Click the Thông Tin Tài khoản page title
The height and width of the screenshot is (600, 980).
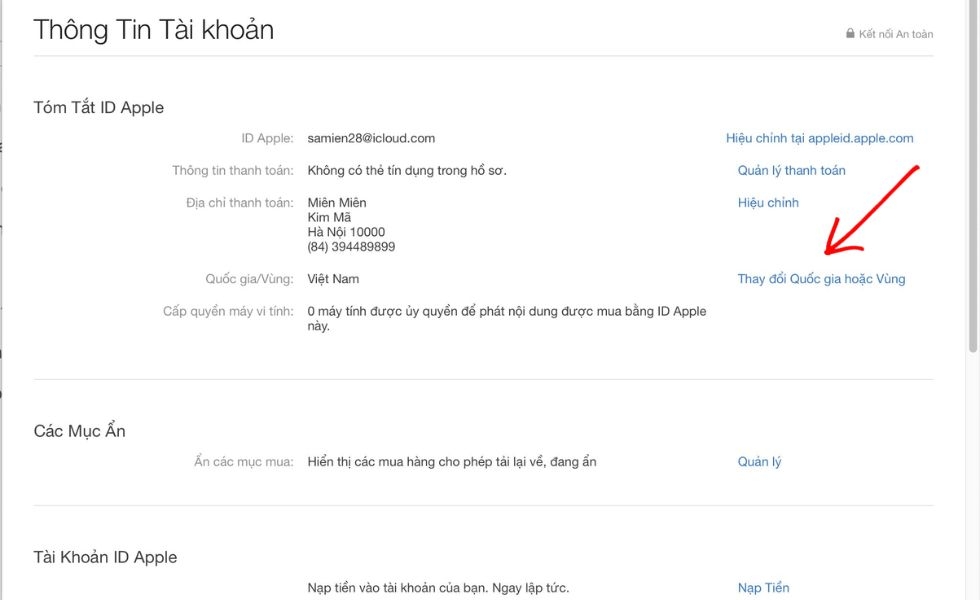[154, 30]
